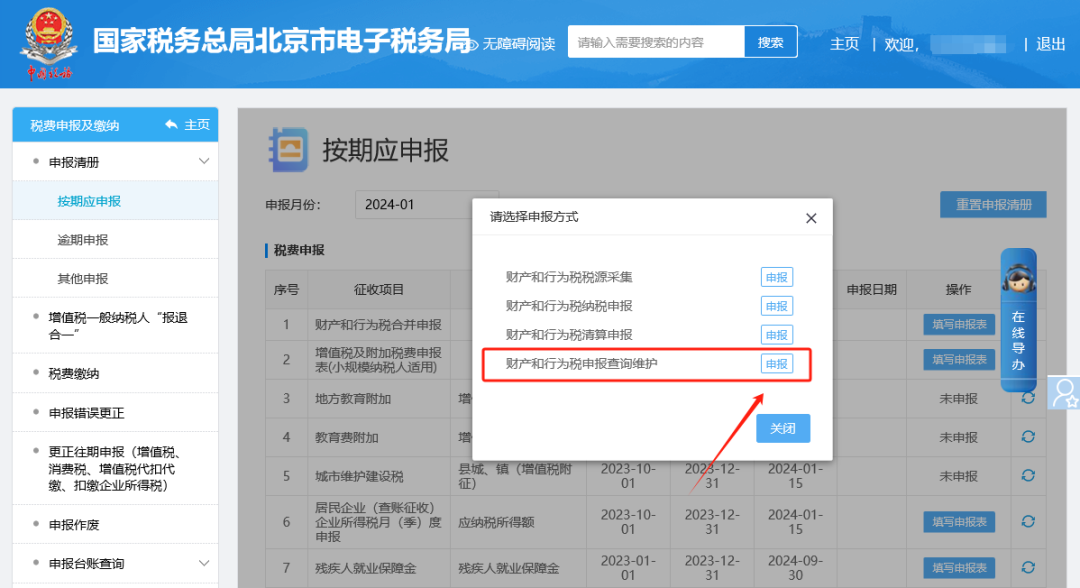Click 申报 for 财产和行为税纳税申报
This screenshot has width=1080, height=588.
(x=776, y=306)
